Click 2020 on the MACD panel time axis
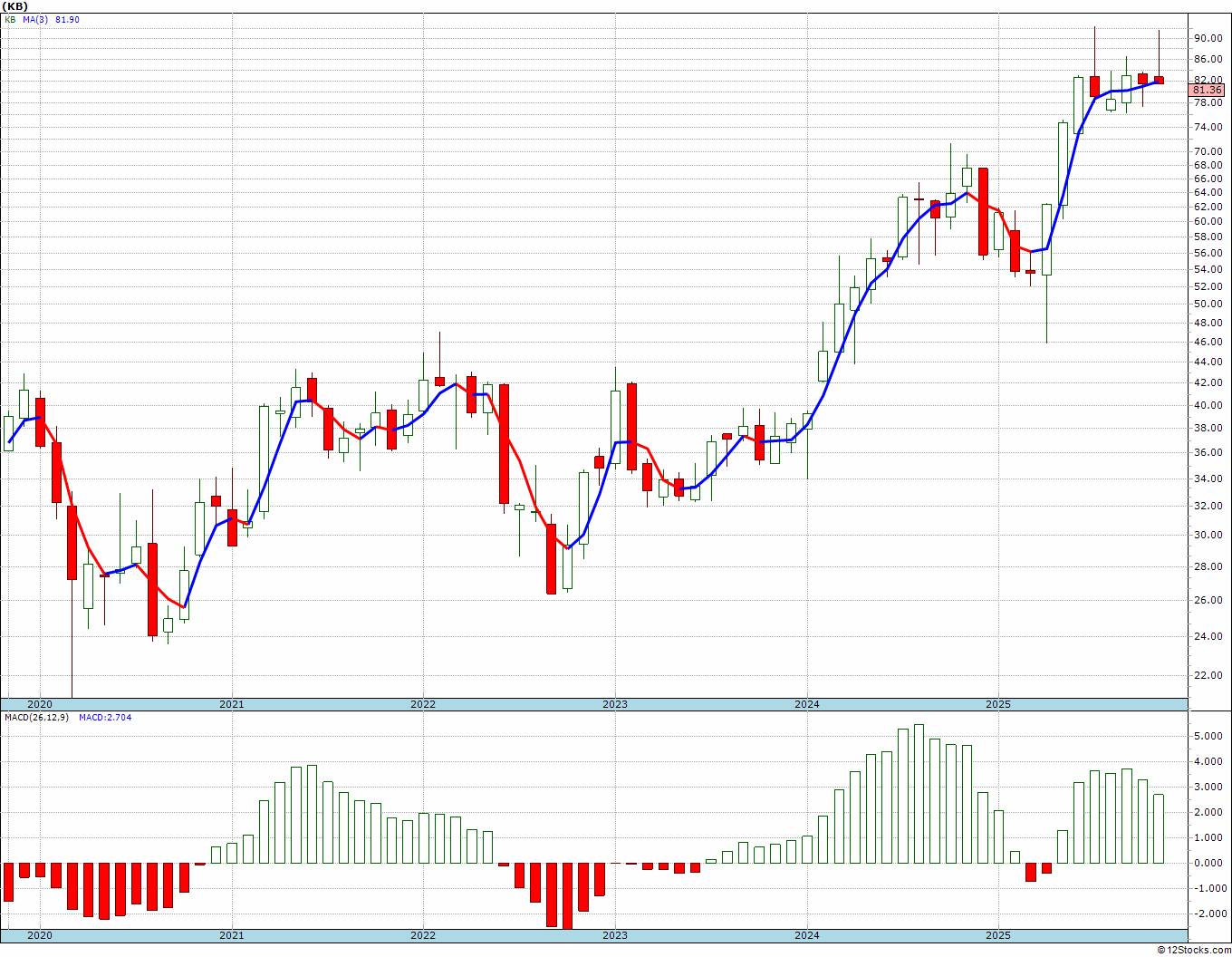The width and height of the screenshot is (1232, 957). [39, 935]
